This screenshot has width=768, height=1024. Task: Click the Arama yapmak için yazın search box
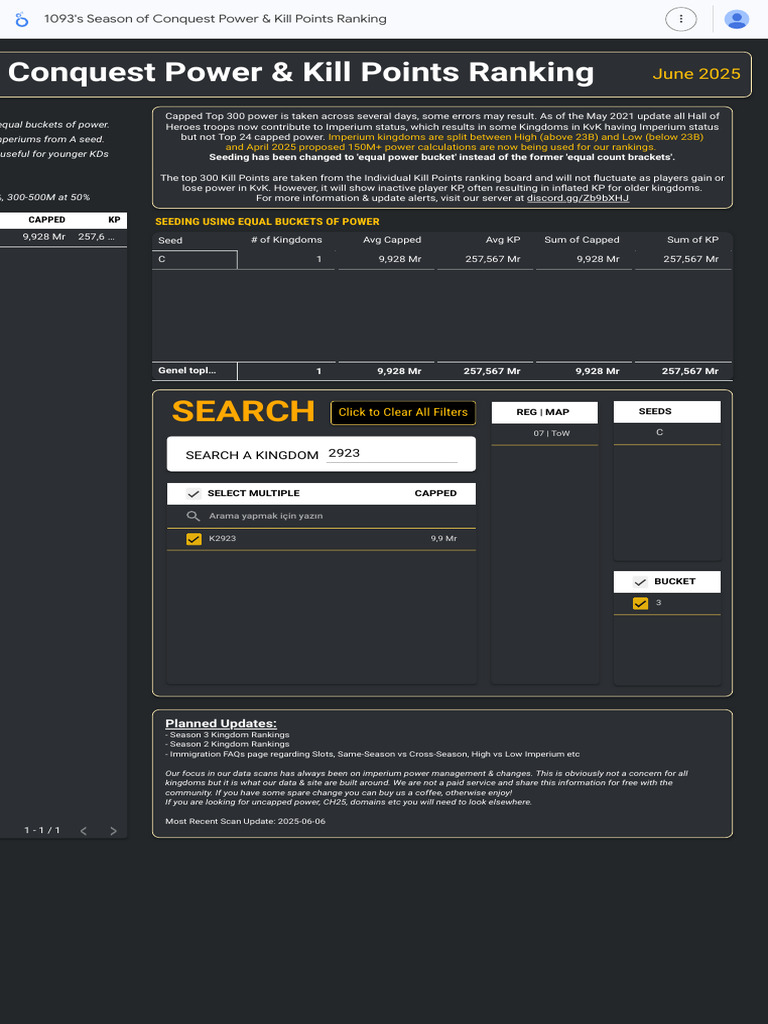coord(321,516)
